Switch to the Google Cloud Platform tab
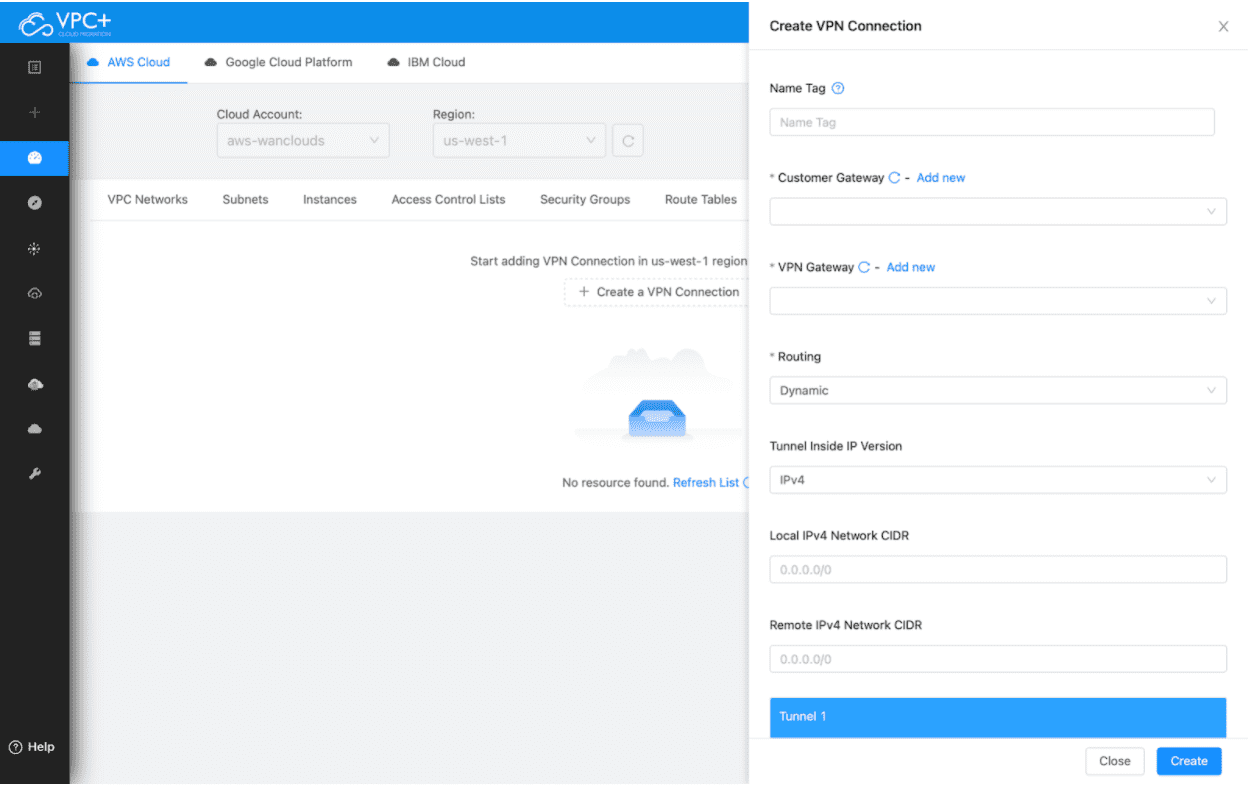 [279, 62]
